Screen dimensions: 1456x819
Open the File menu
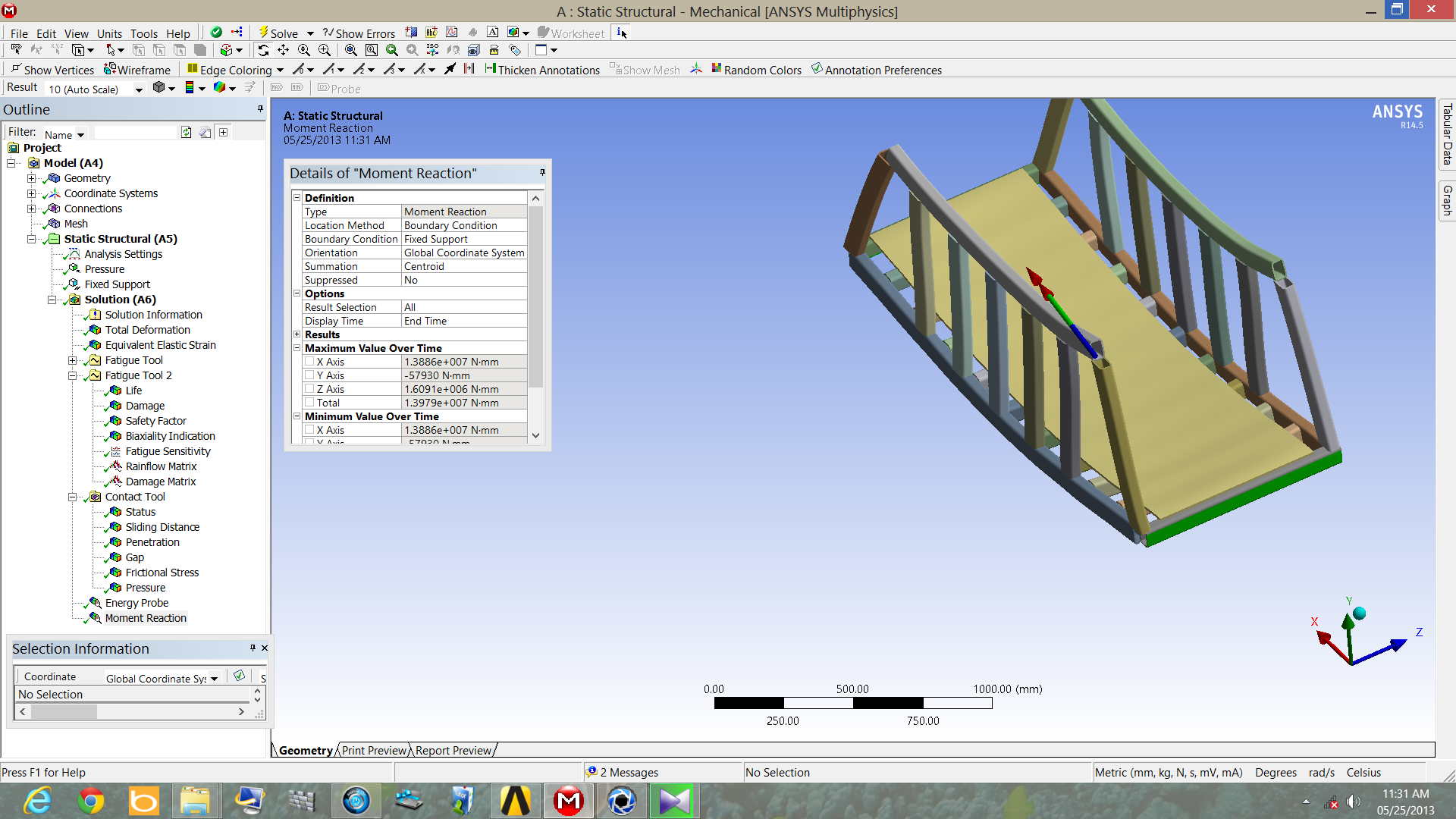coord(19,33)
